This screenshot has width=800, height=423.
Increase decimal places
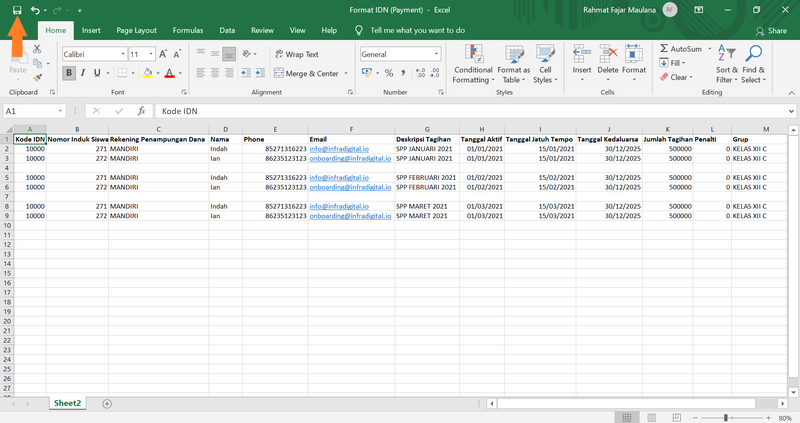click(420, 73)
